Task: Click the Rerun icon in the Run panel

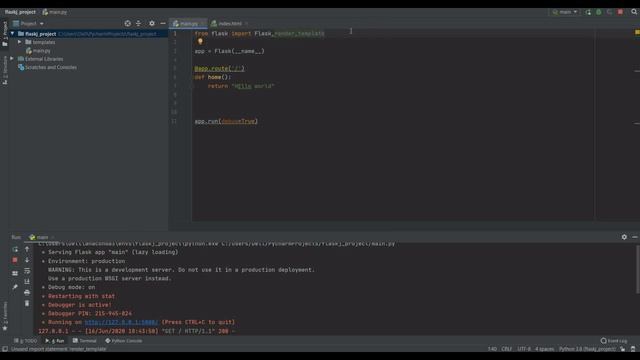Action: click(15, 249)
